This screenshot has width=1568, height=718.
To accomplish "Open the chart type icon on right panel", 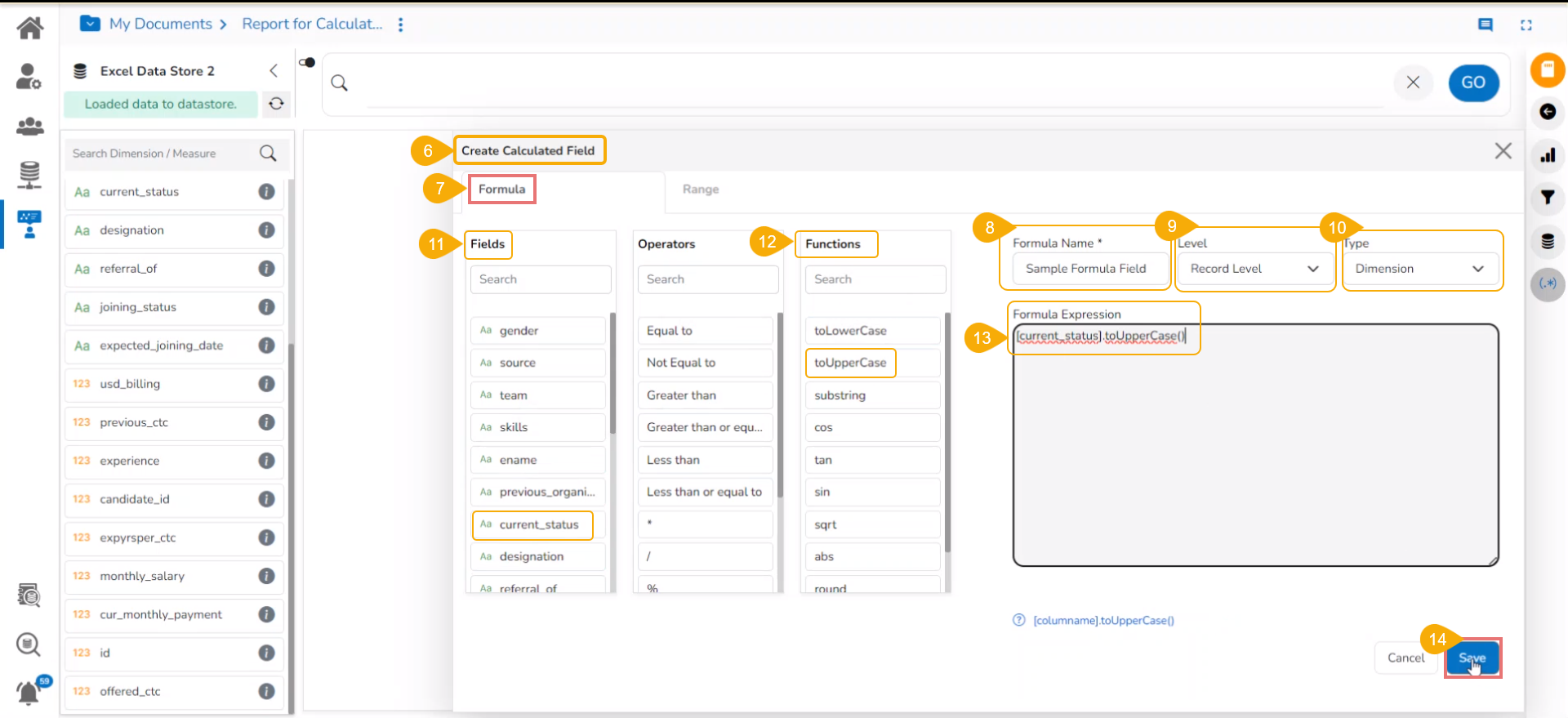I will (1547, 155).
